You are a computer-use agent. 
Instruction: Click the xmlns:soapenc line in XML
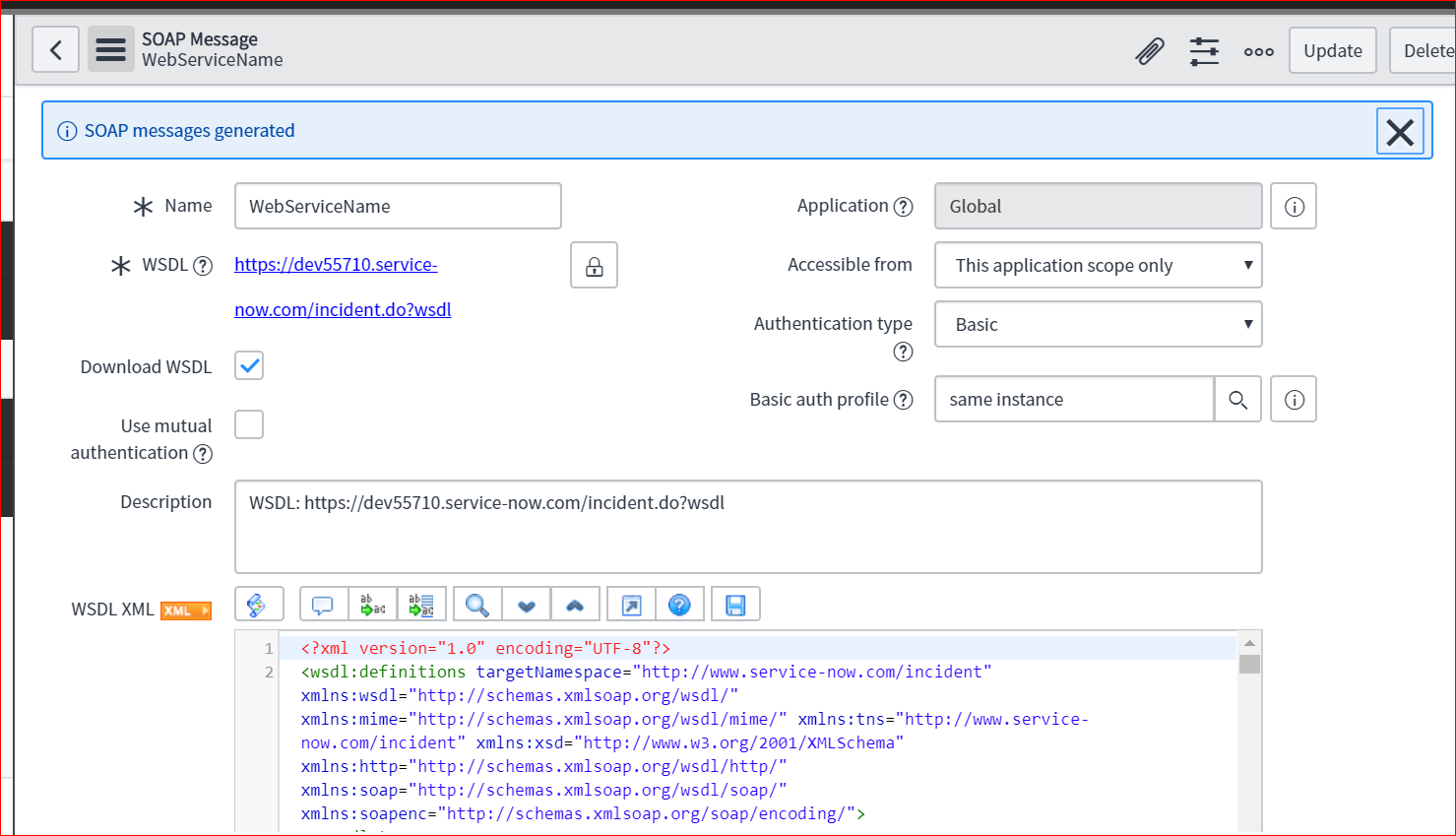583,813
